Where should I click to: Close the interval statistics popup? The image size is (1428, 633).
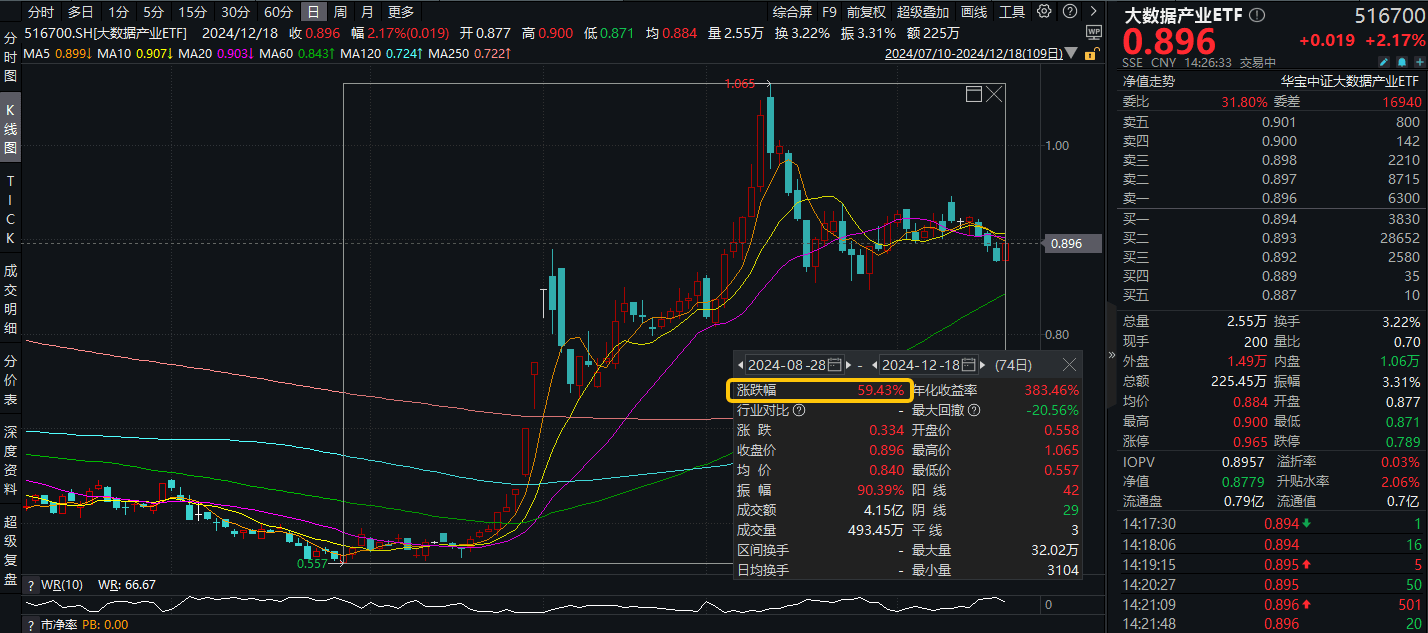(x=1068, y=364)
